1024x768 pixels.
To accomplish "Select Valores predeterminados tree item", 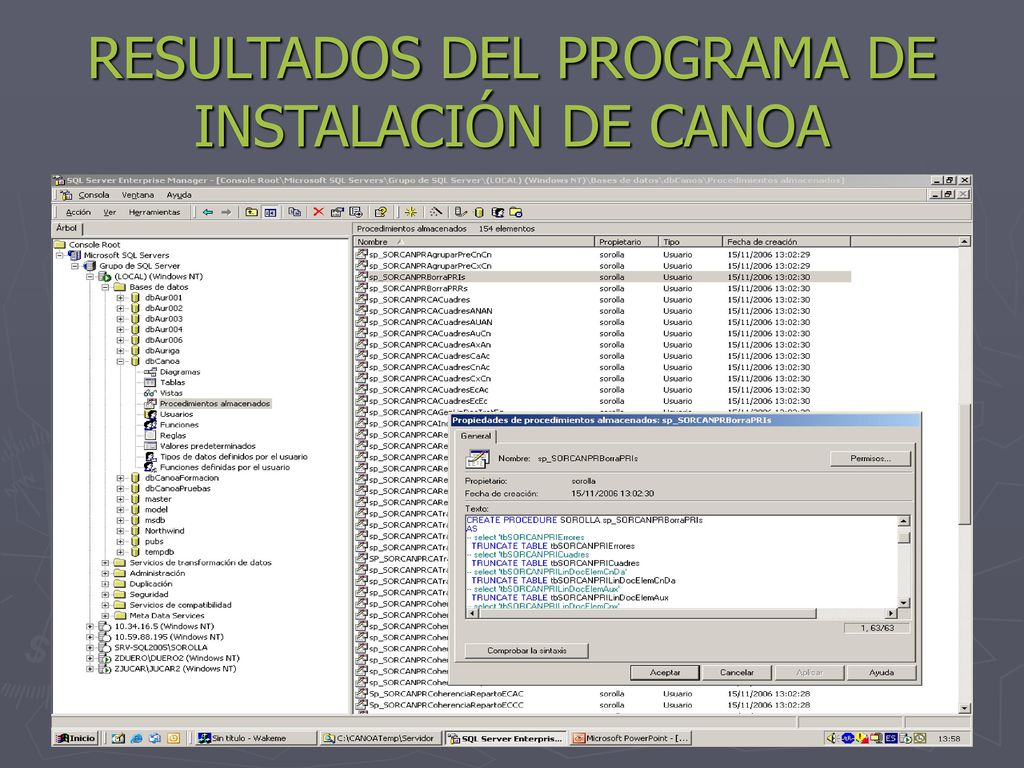I will pos(208,446).
